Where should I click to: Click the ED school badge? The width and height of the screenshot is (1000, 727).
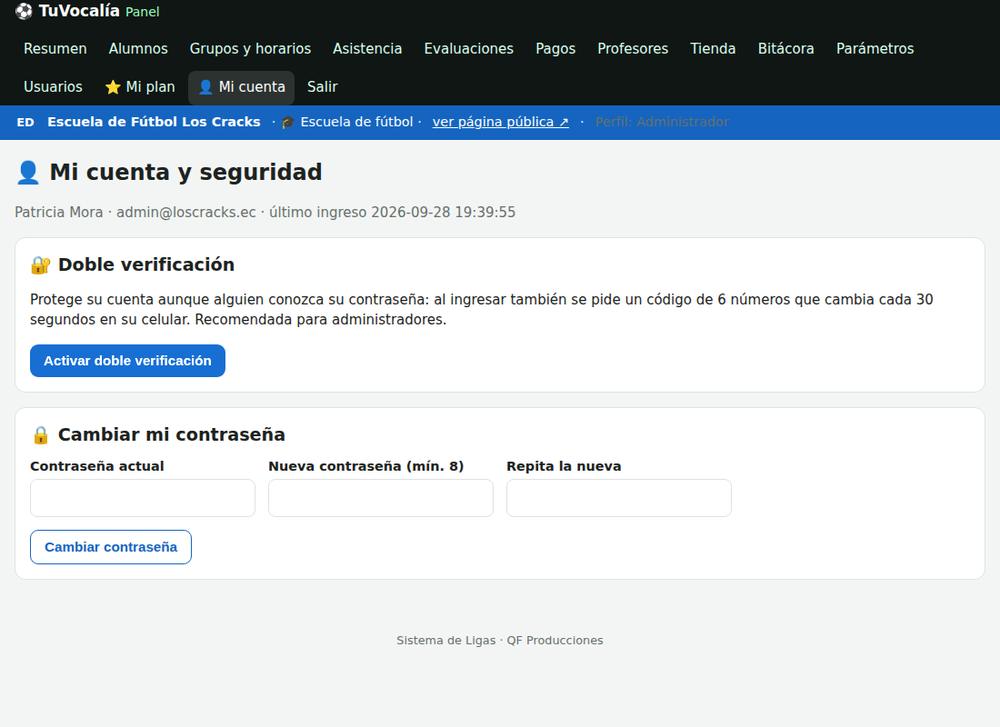click(26, 122)
